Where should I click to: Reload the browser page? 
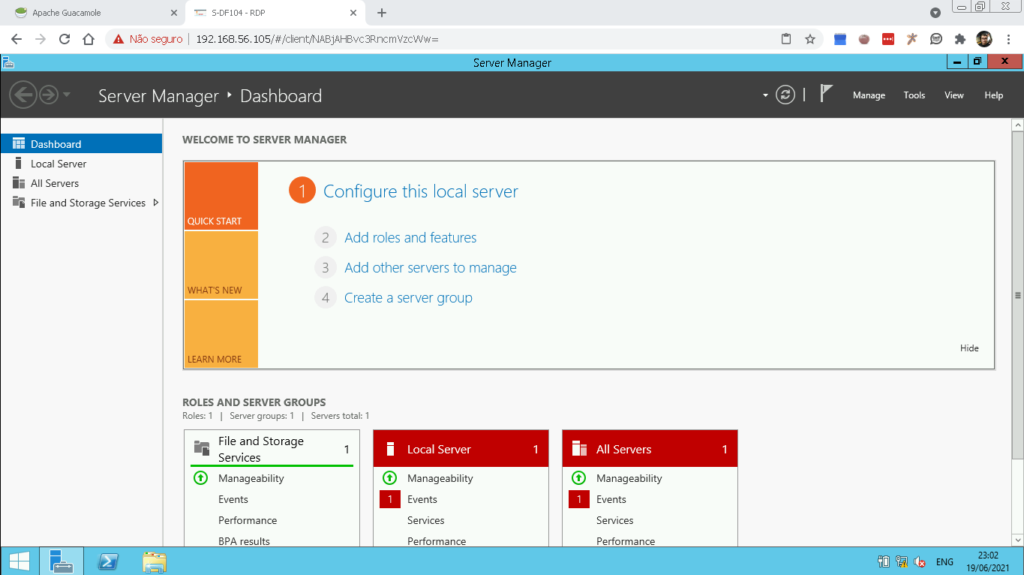click(64, 39)
